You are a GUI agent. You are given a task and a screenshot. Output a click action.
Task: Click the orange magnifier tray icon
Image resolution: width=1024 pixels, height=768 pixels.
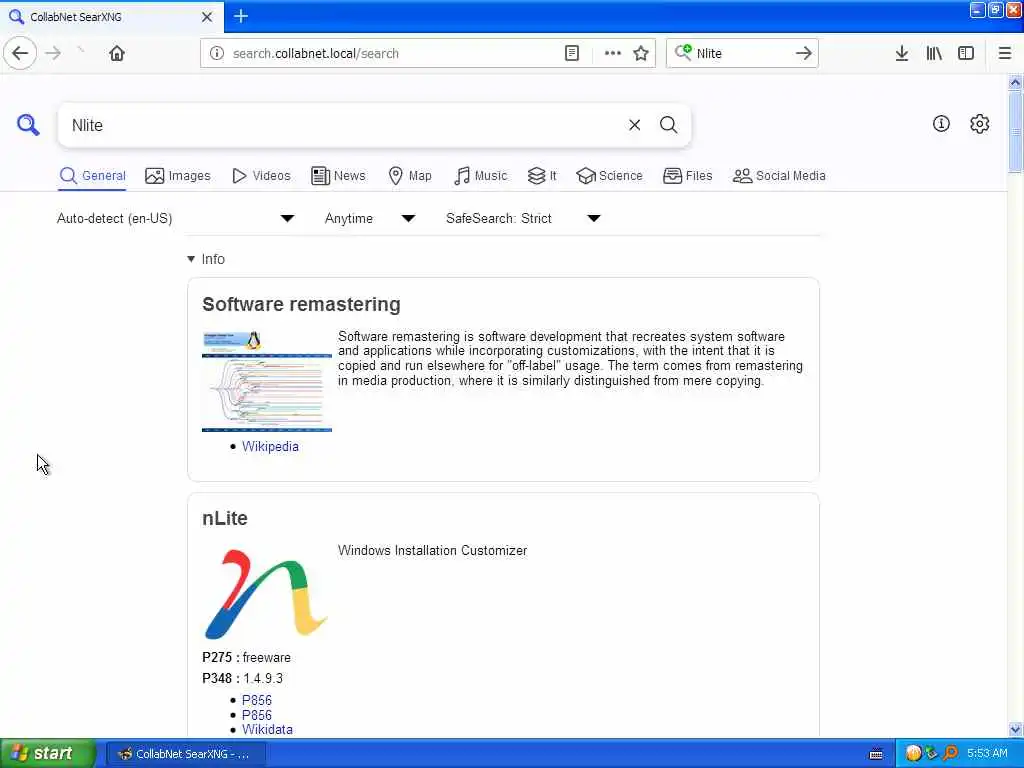click(x=950, y=753)
